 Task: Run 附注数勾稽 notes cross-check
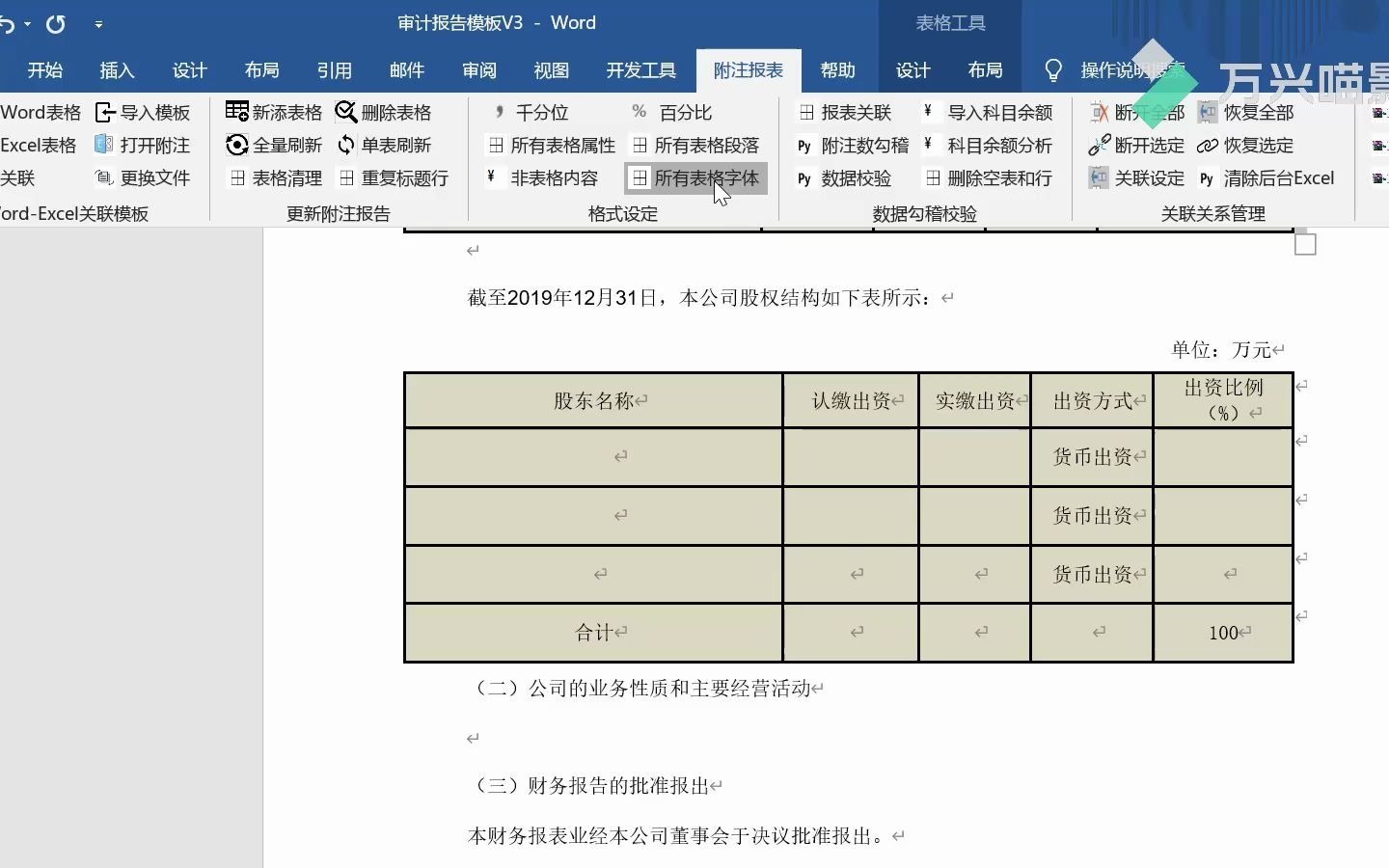pos(854,146)
